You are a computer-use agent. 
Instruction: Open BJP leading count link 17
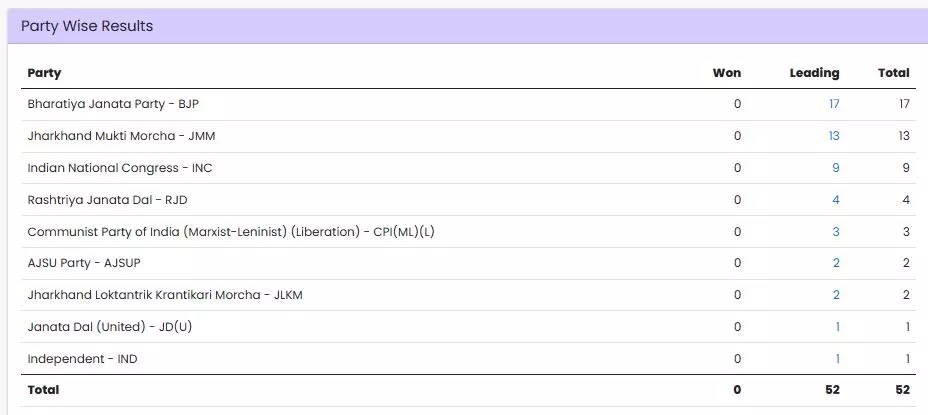pyautogui.click(x=834, y=104)
